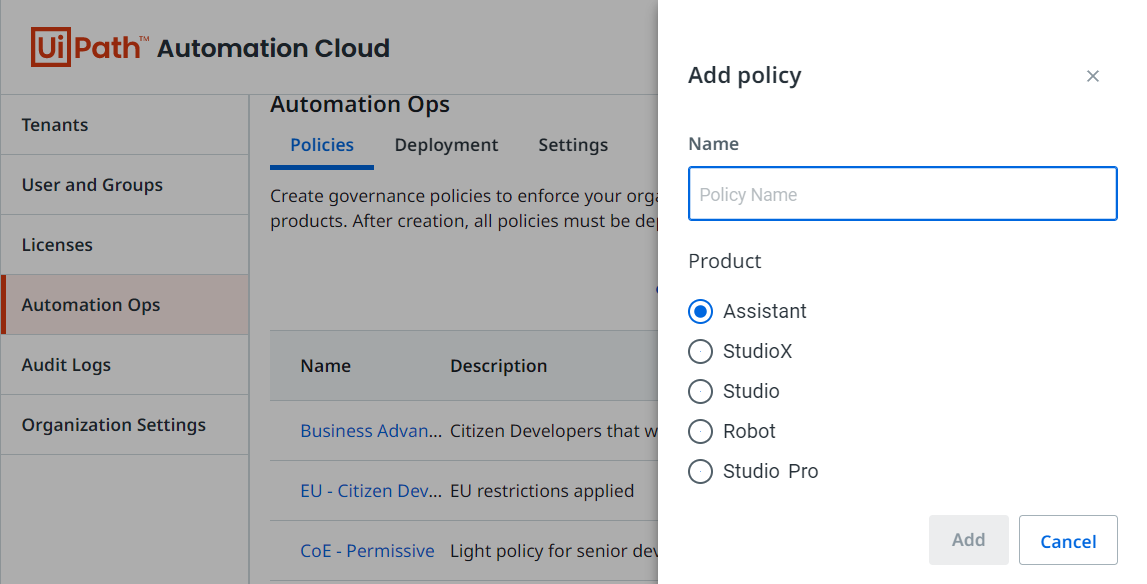Go to the Settings tab

[573, 145]
